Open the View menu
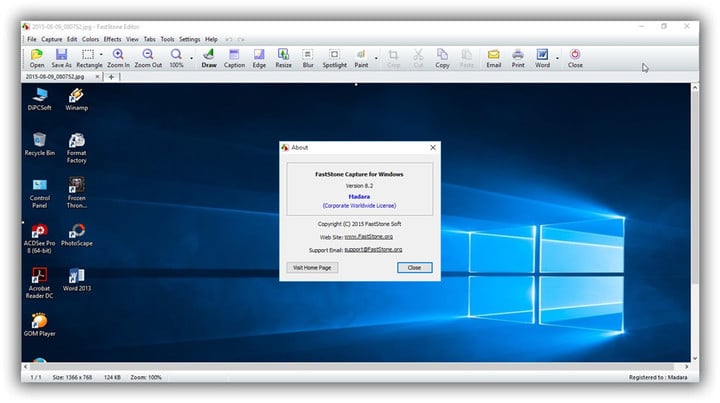The image size is (720, 403). pyautogui.click(x=132, y=39)
